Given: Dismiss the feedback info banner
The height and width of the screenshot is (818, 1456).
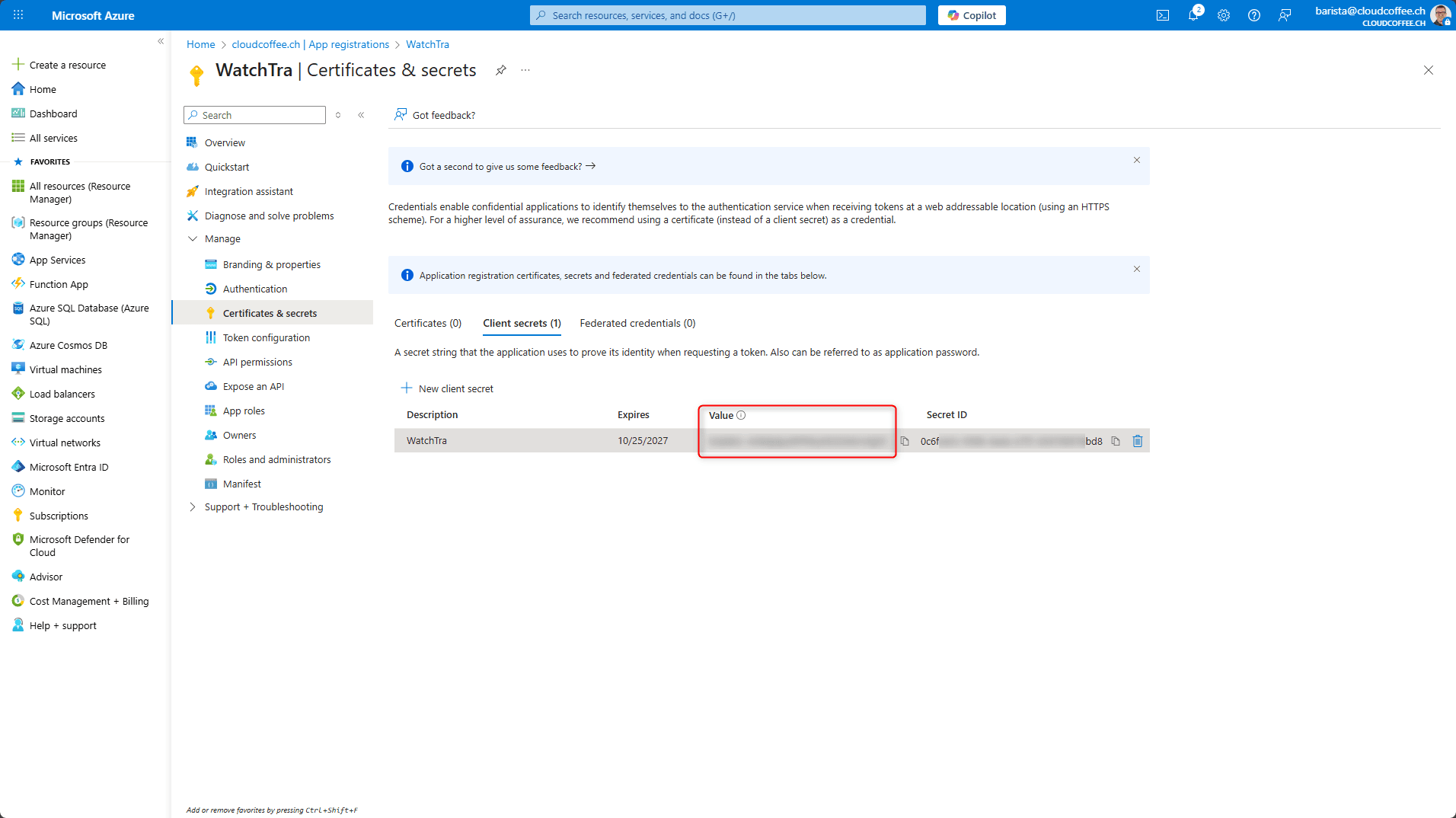Looking at the screenshot, I should pyautogui.click(x=1137, y=160).
